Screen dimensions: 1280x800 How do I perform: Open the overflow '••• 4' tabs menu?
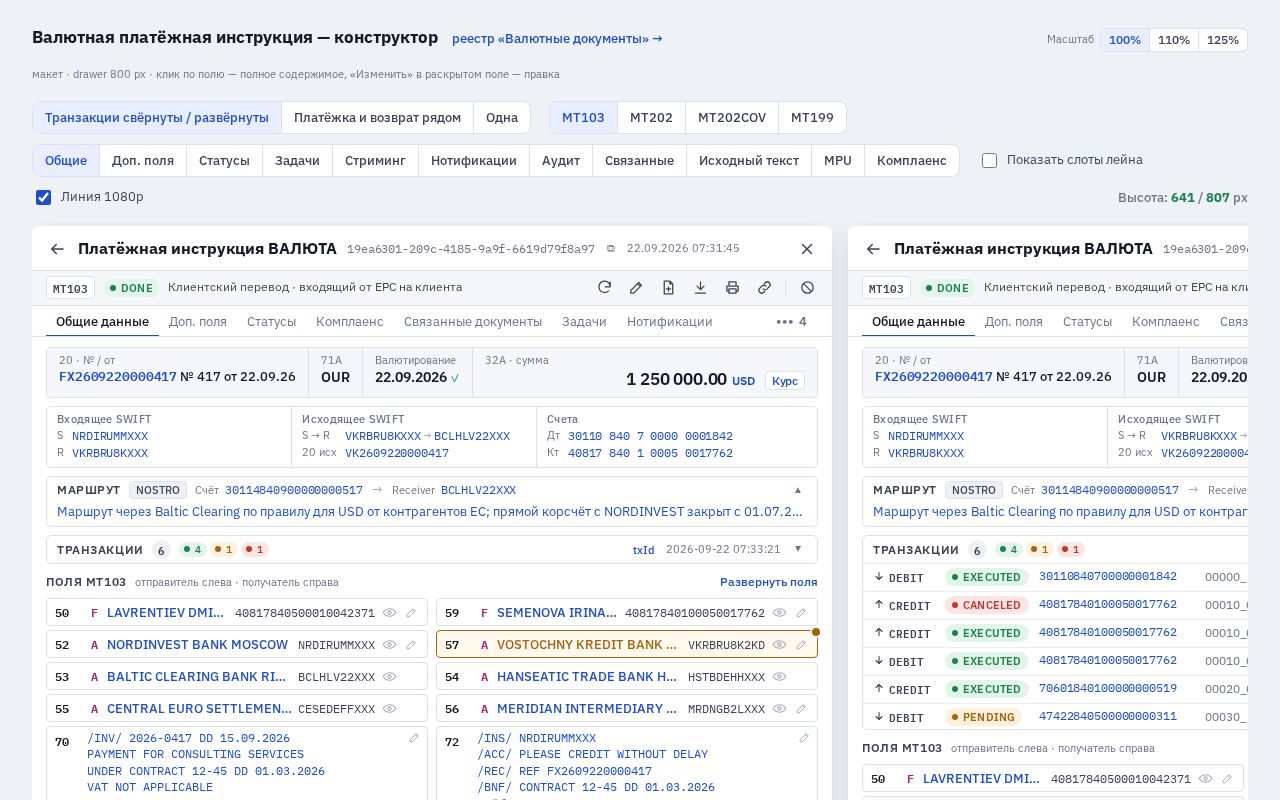[x=791, y=322]
